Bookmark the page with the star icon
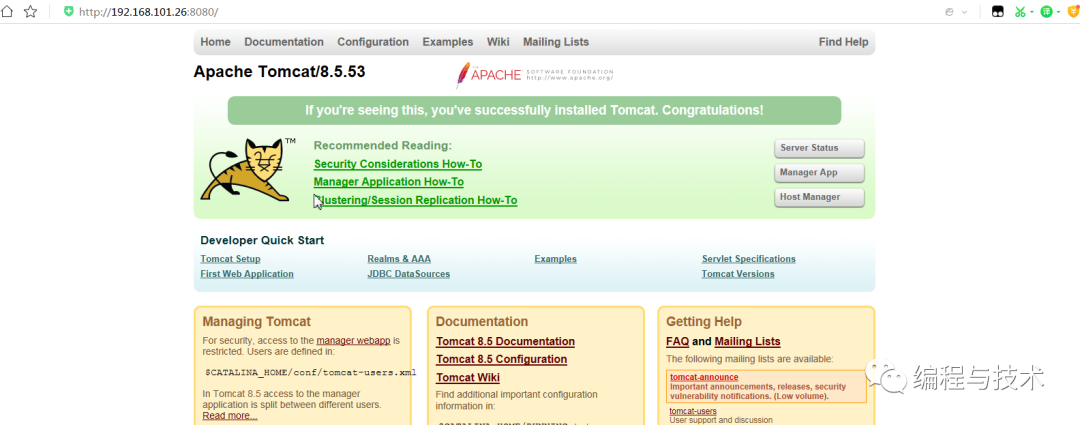Screen dimensions: 1080x425 (x=30, y=12)
